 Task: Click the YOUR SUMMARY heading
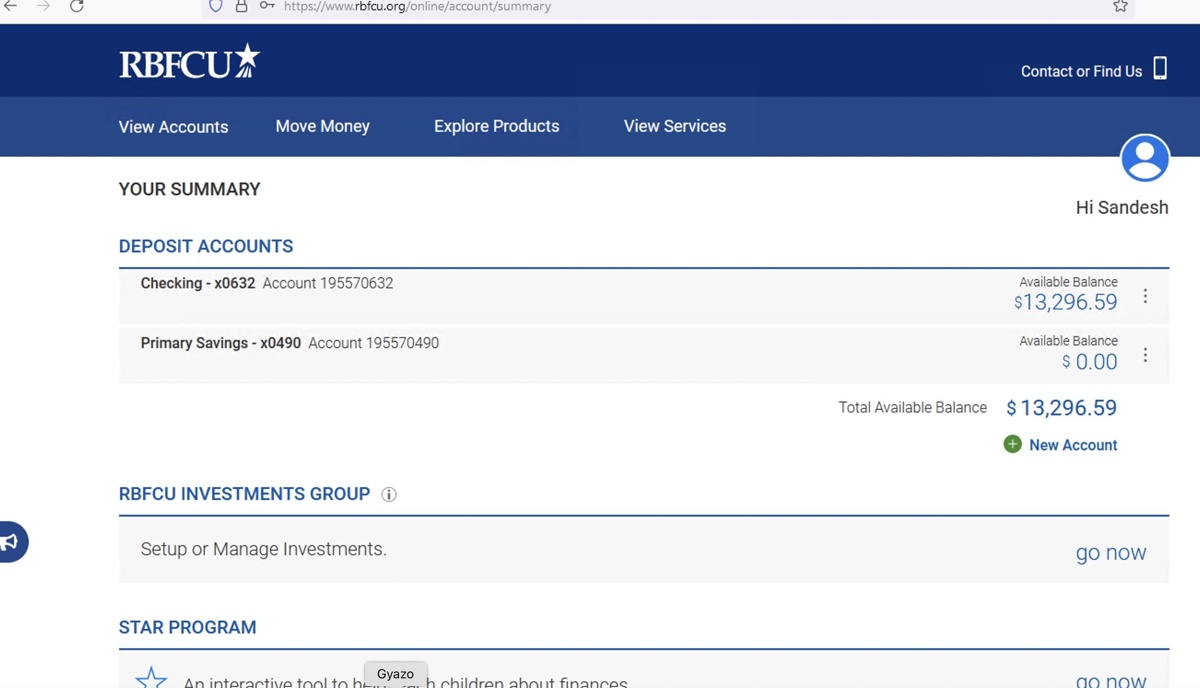[x=190, y=189]
